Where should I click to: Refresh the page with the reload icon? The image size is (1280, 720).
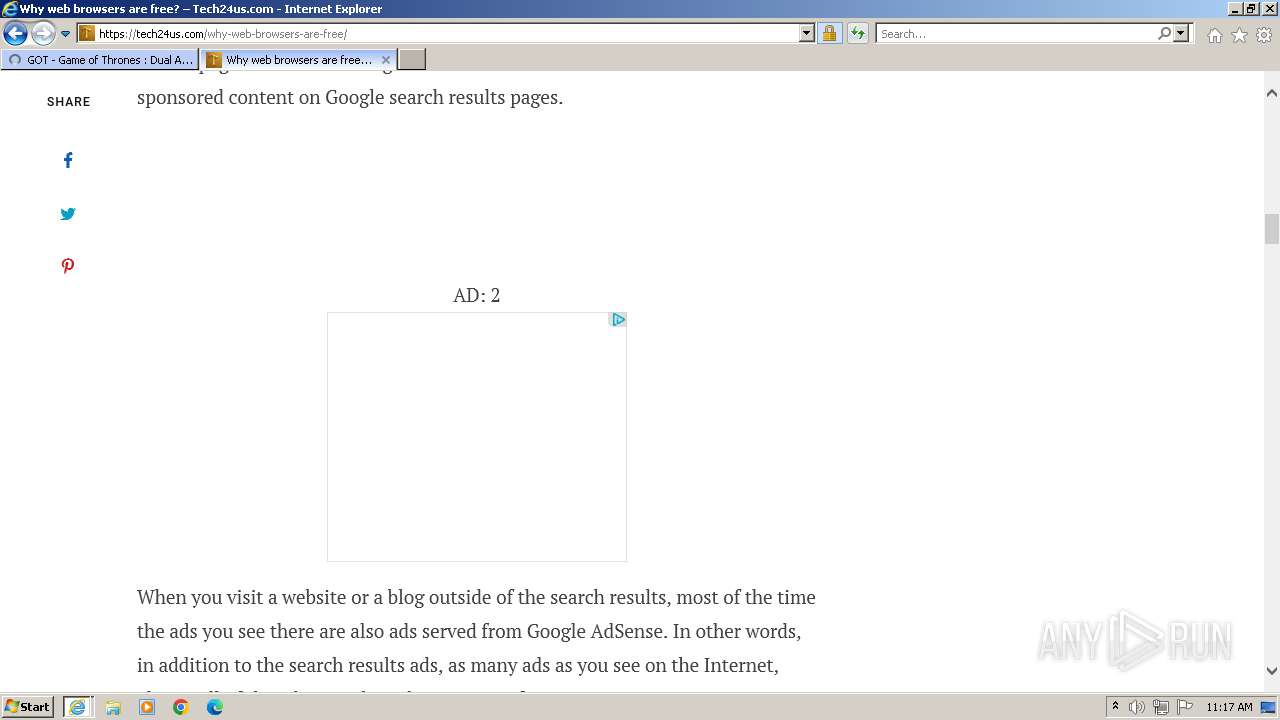(857, 33)
